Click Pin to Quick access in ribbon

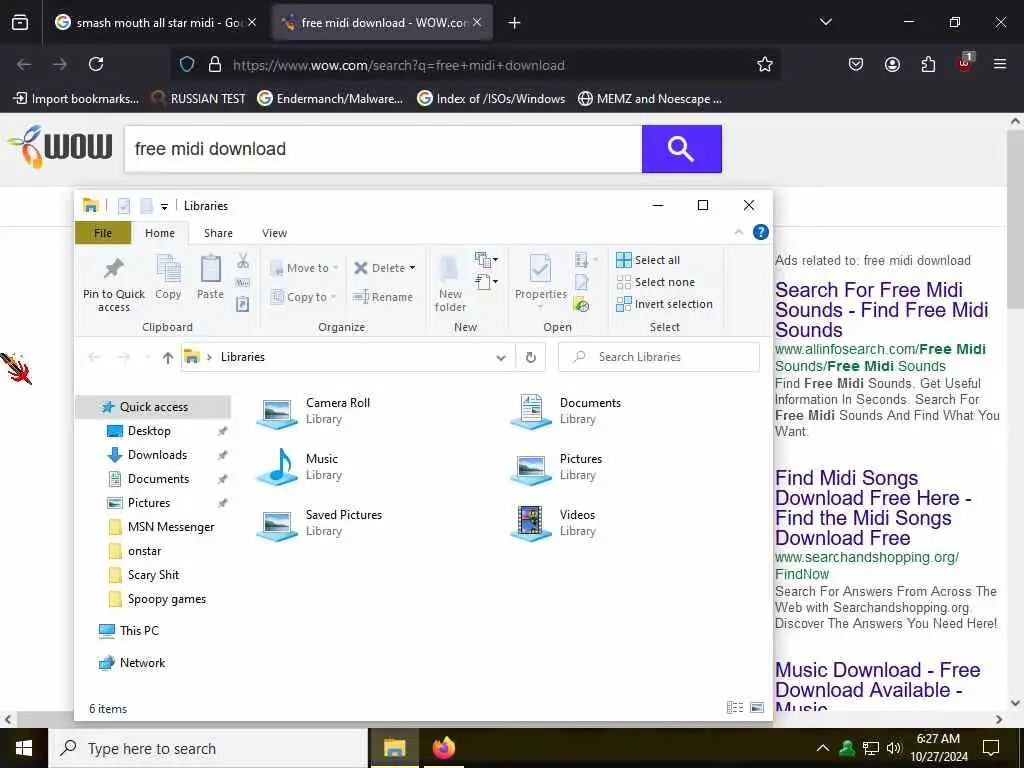(114, 283)
